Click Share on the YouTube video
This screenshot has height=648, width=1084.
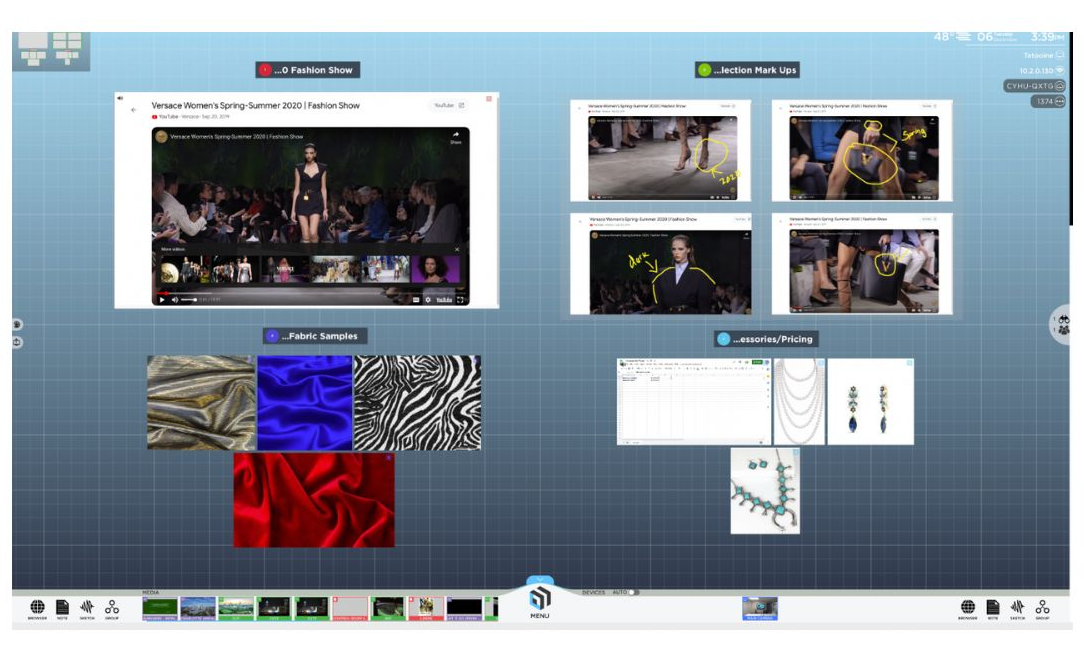[456, 137]
